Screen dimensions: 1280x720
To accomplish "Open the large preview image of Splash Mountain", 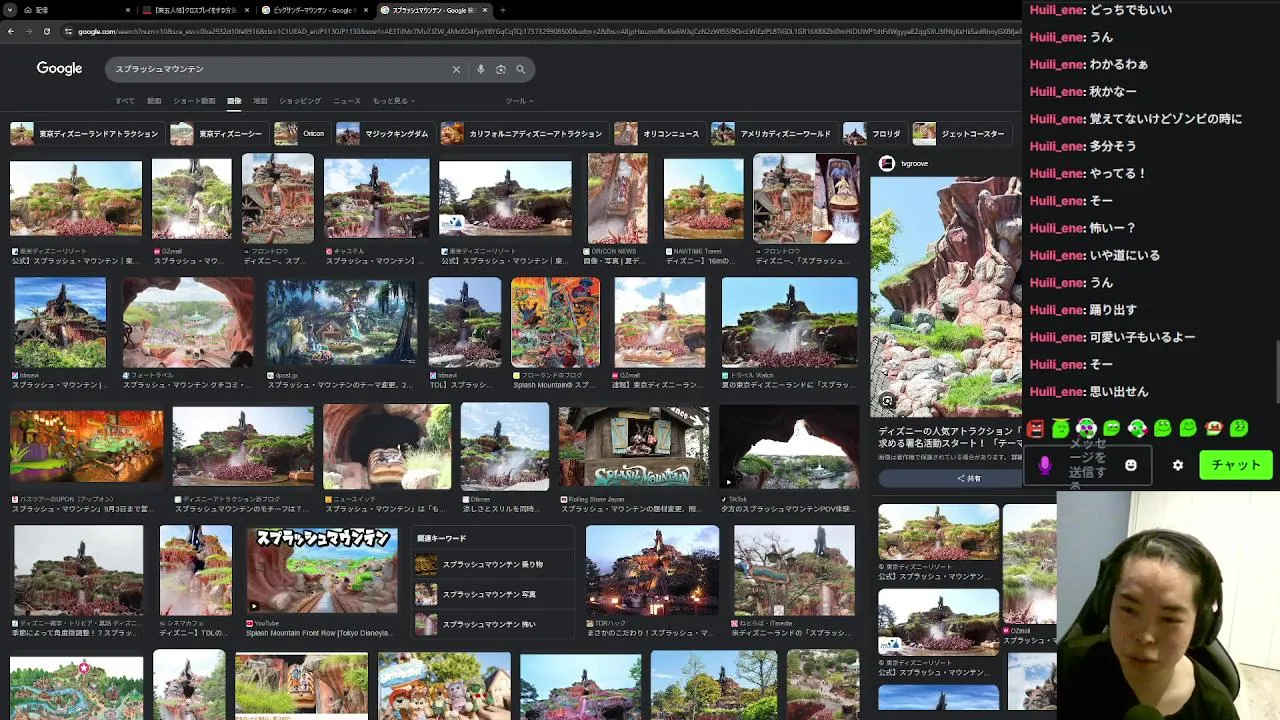I will coord(946,298).
